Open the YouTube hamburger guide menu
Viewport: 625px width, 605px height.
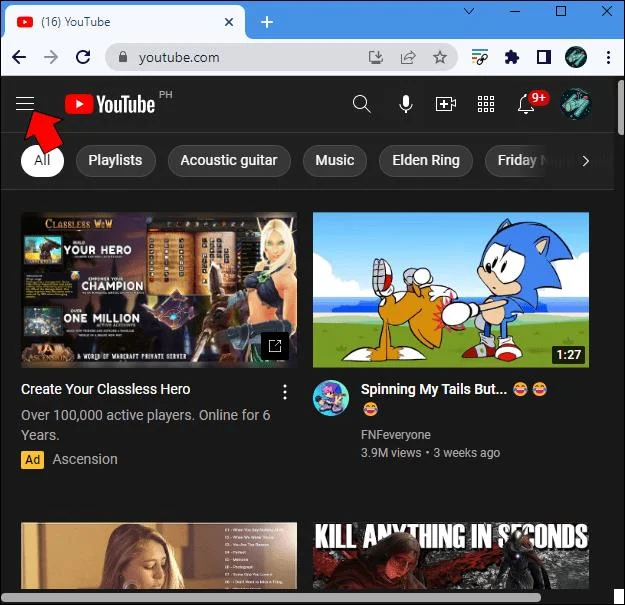25,104
